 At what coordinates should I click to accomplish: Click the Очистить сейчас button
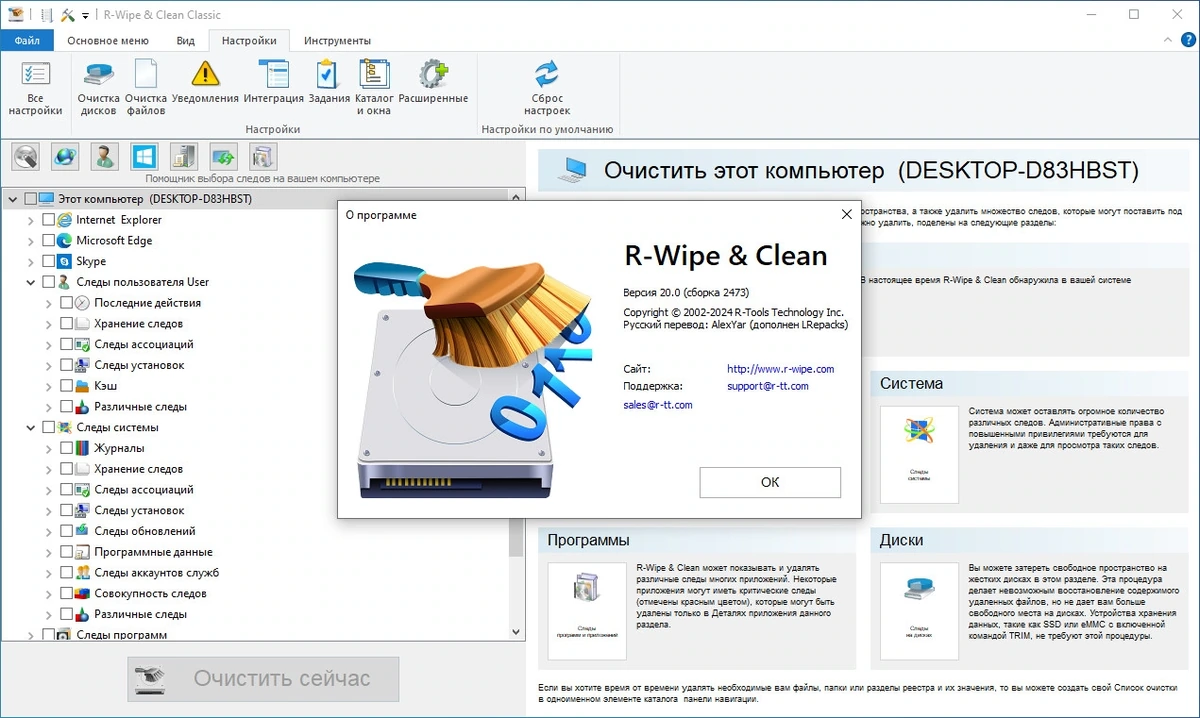click(x=263, y=678)
